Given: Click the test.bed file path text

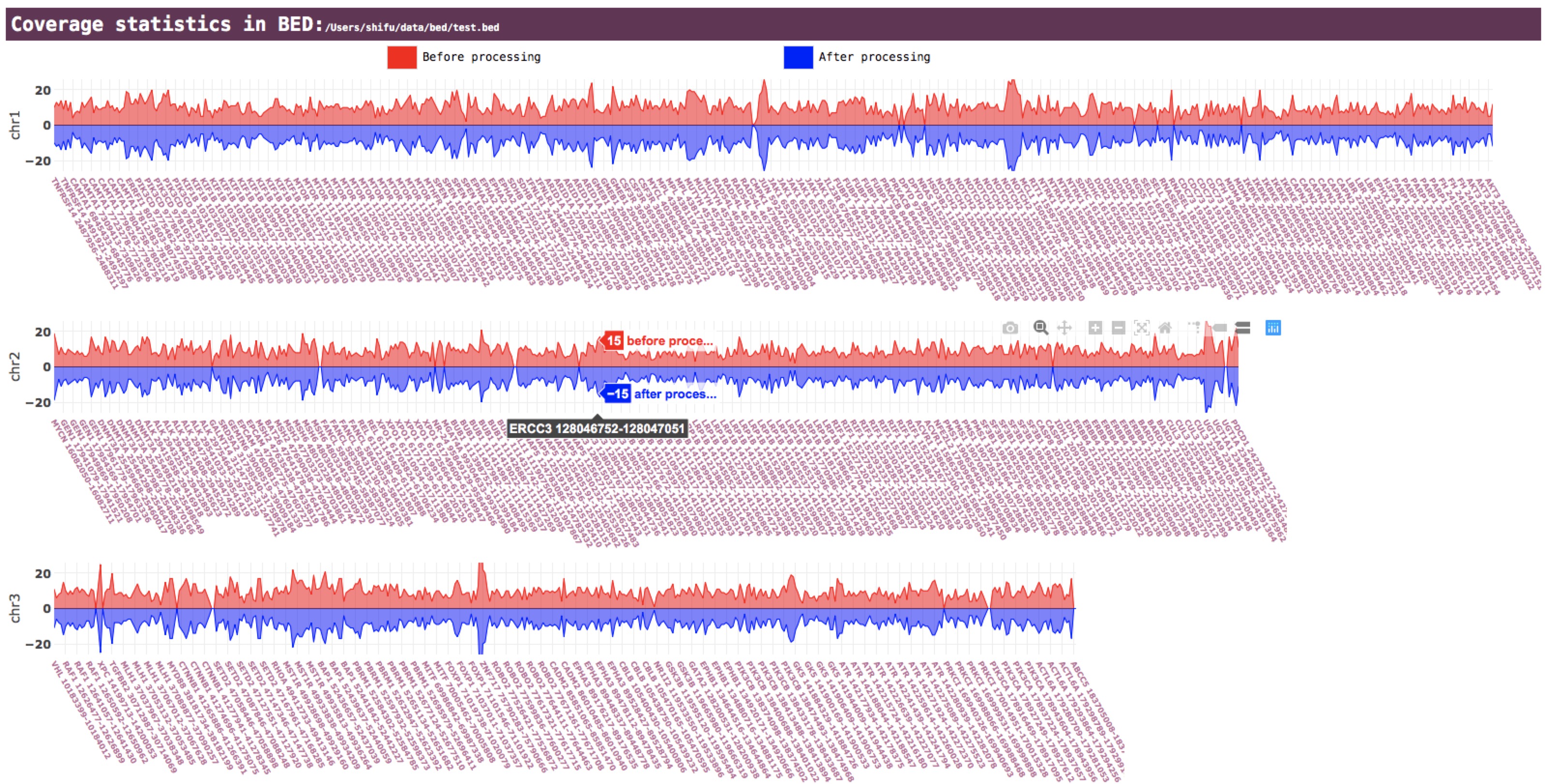Looking at the screenshot, I should tap(412, 28).
